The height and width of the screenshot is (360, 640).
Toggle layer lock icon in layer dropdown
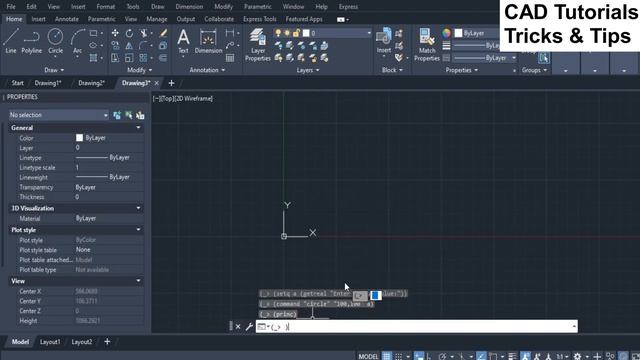coord(296,33)
